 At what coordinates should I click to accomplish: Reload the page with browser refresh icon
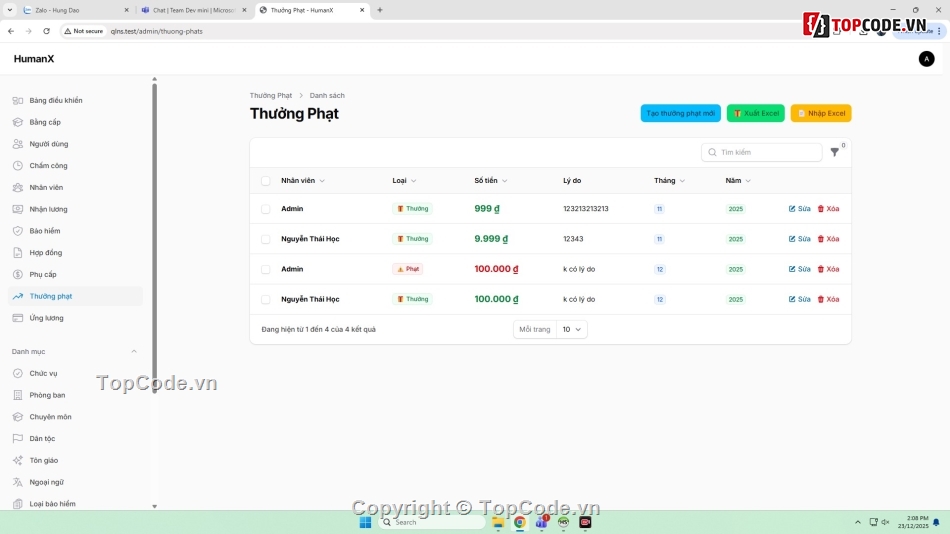click(46, 31)
